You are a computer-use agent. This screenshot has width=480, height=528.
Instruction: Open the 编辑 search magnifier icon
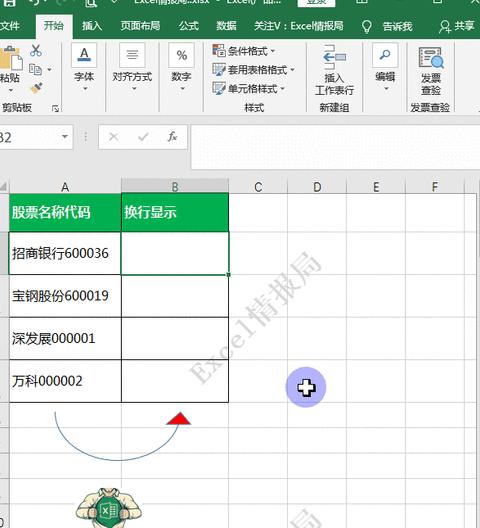pos(385,55)
